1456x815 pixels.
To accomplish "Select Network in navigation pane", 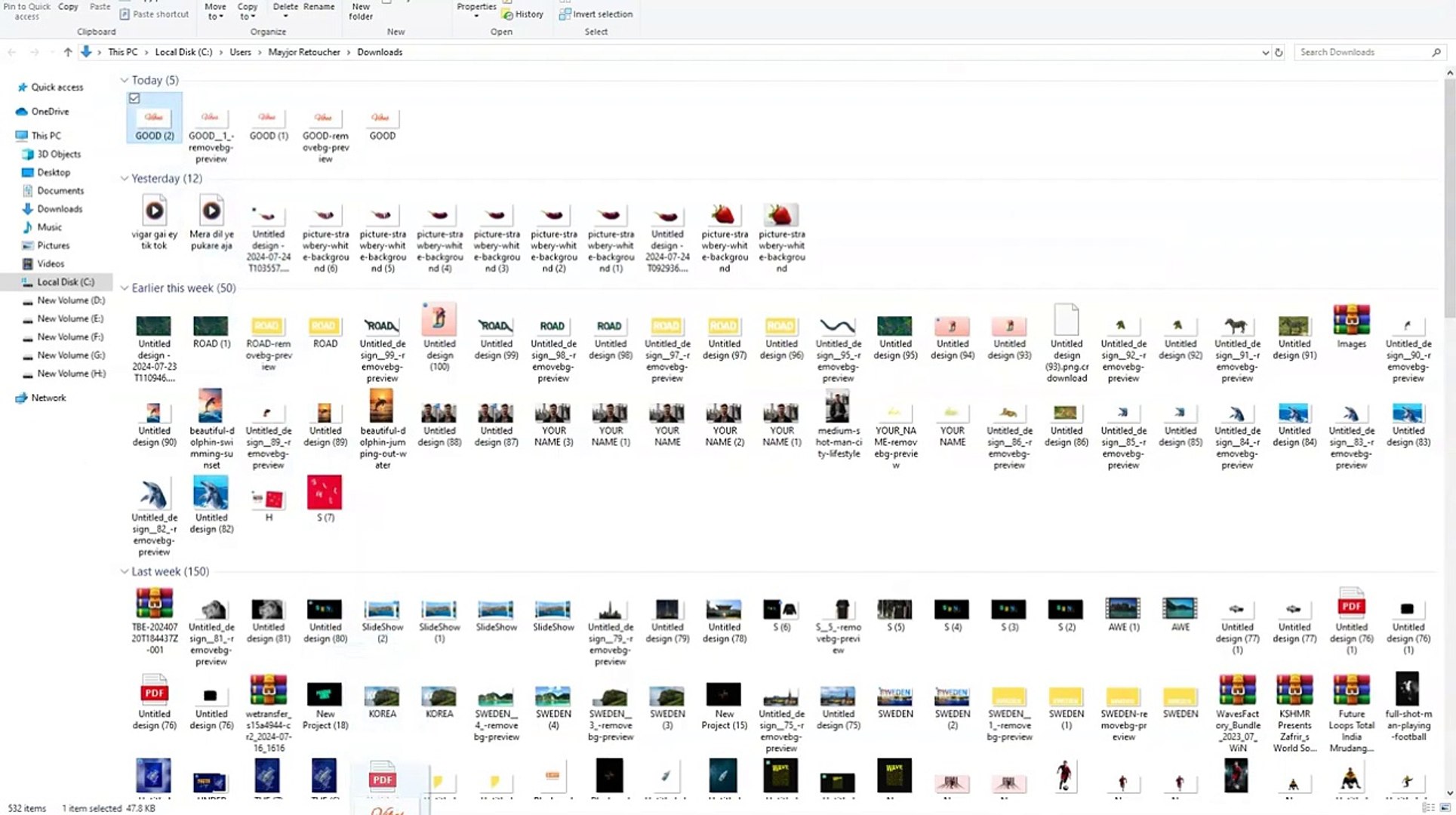I will tap(48, 398).
